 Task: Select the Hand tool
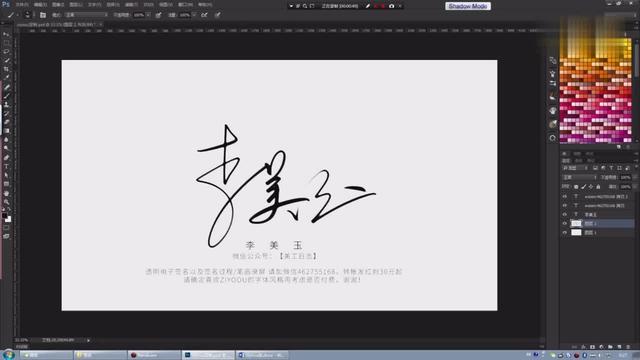pos(6,193)
